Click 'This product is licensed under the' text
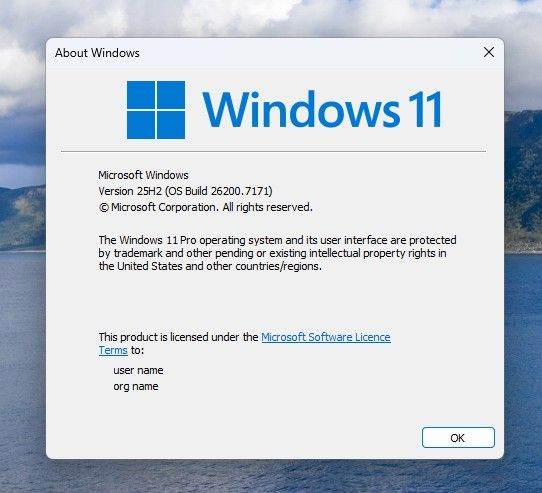Image resolution: width=542 pixels, height=493 pixels. [178, 337]
